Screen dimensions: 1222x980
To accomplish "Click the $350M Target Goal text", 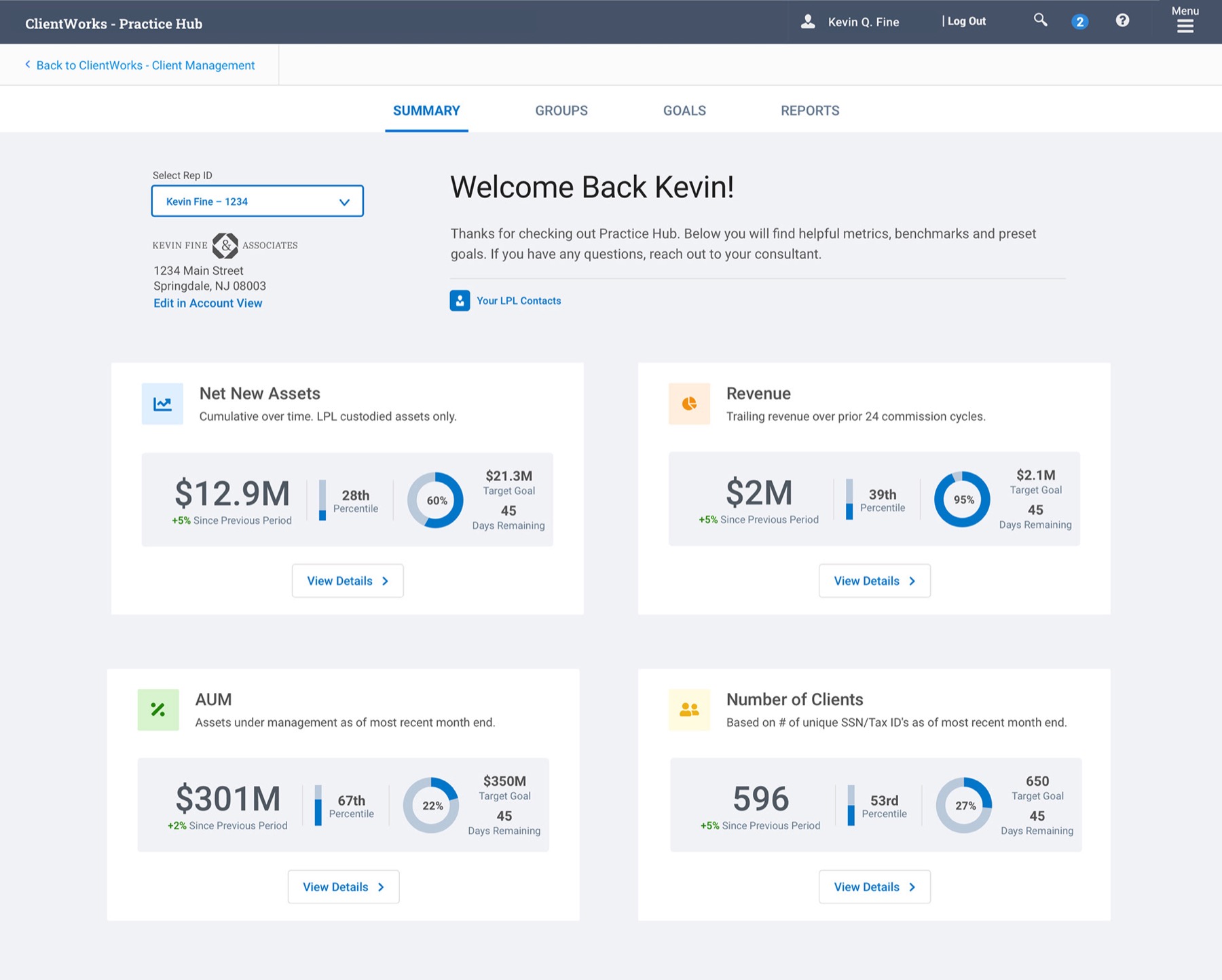I will pos(505,788).
